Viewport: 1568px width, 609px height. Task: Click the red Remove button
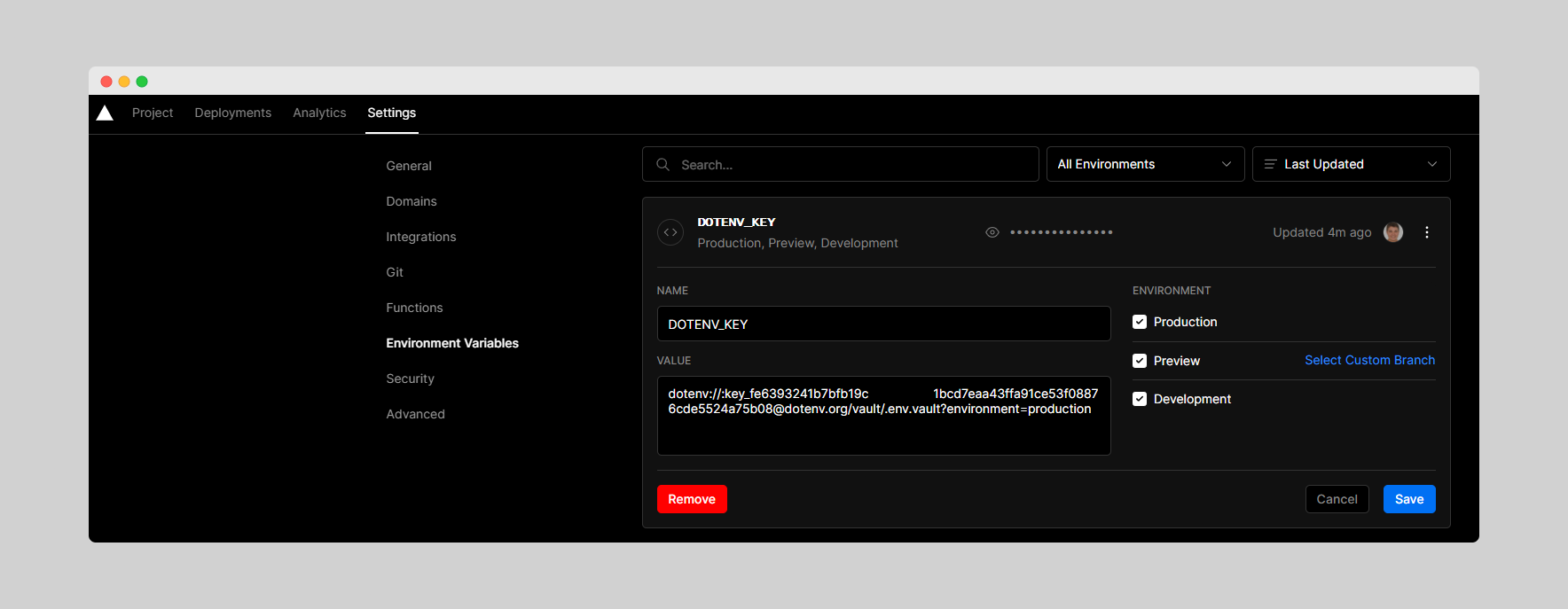(692, 499)
